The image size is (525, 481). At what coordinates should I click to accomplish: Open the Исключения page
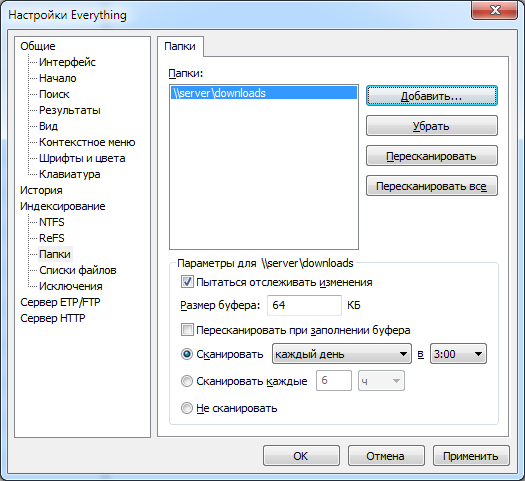point(71,286)
